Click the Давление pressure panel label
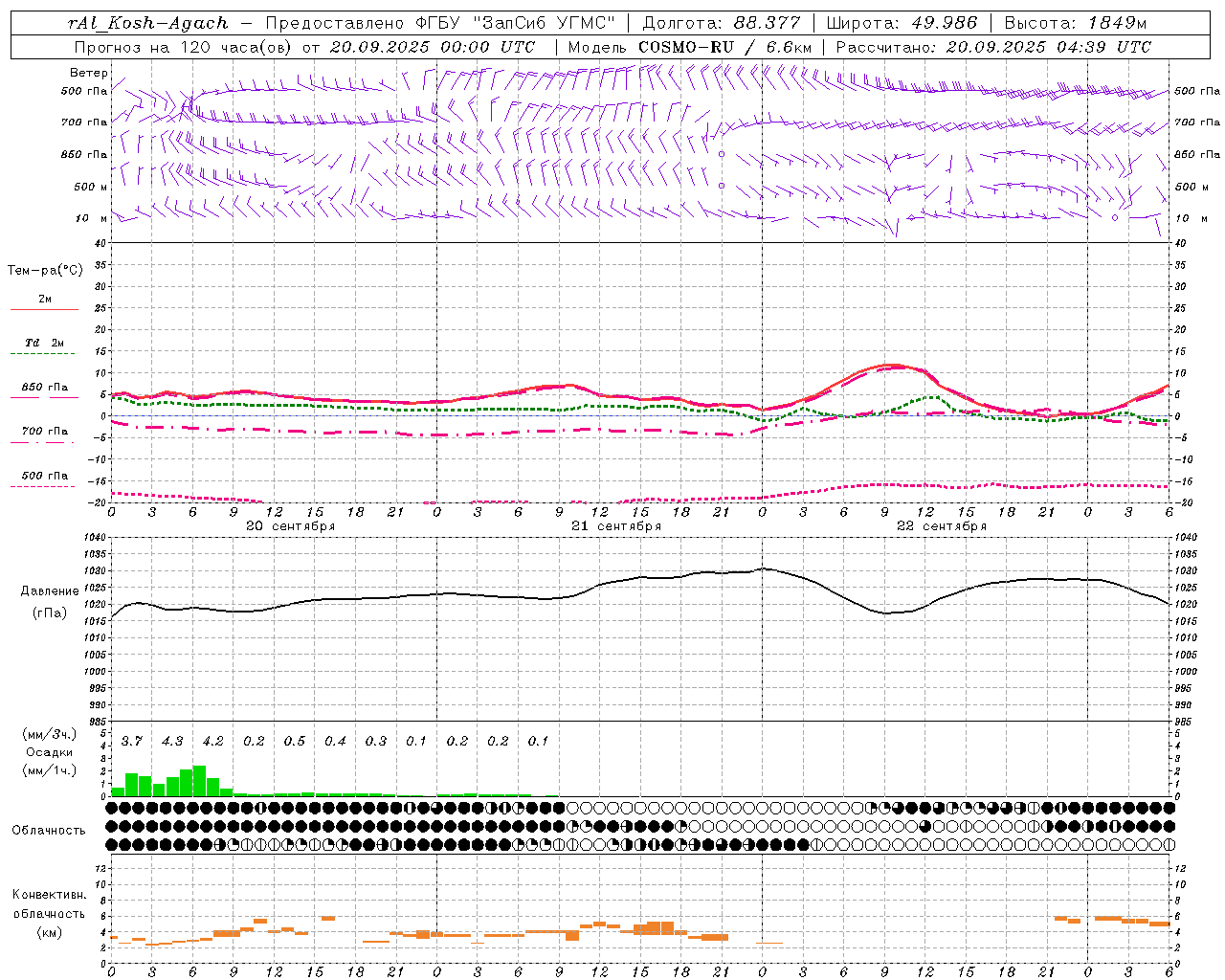Viewport: 1225px width, 980px height. pyautogui.click(x=49, y=591)
